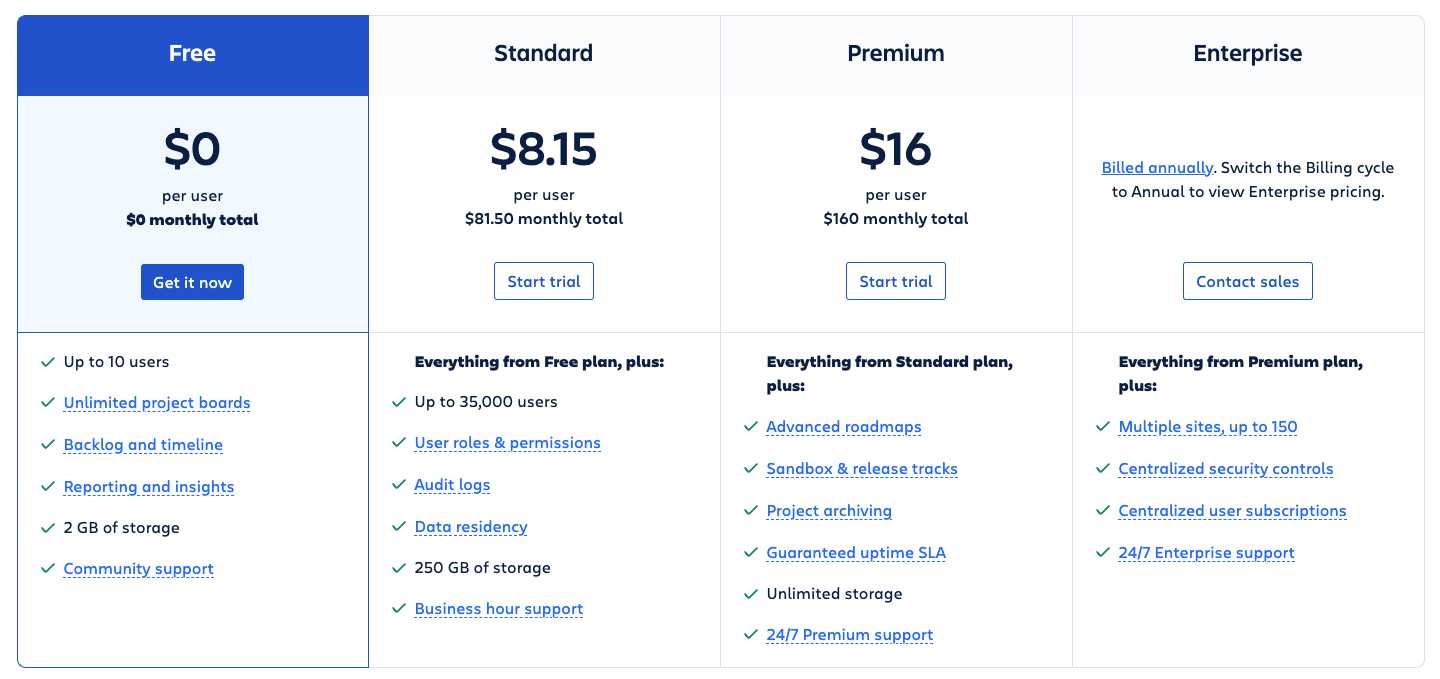
Task: Open the Billed annually link
Action: (1157, 167)
